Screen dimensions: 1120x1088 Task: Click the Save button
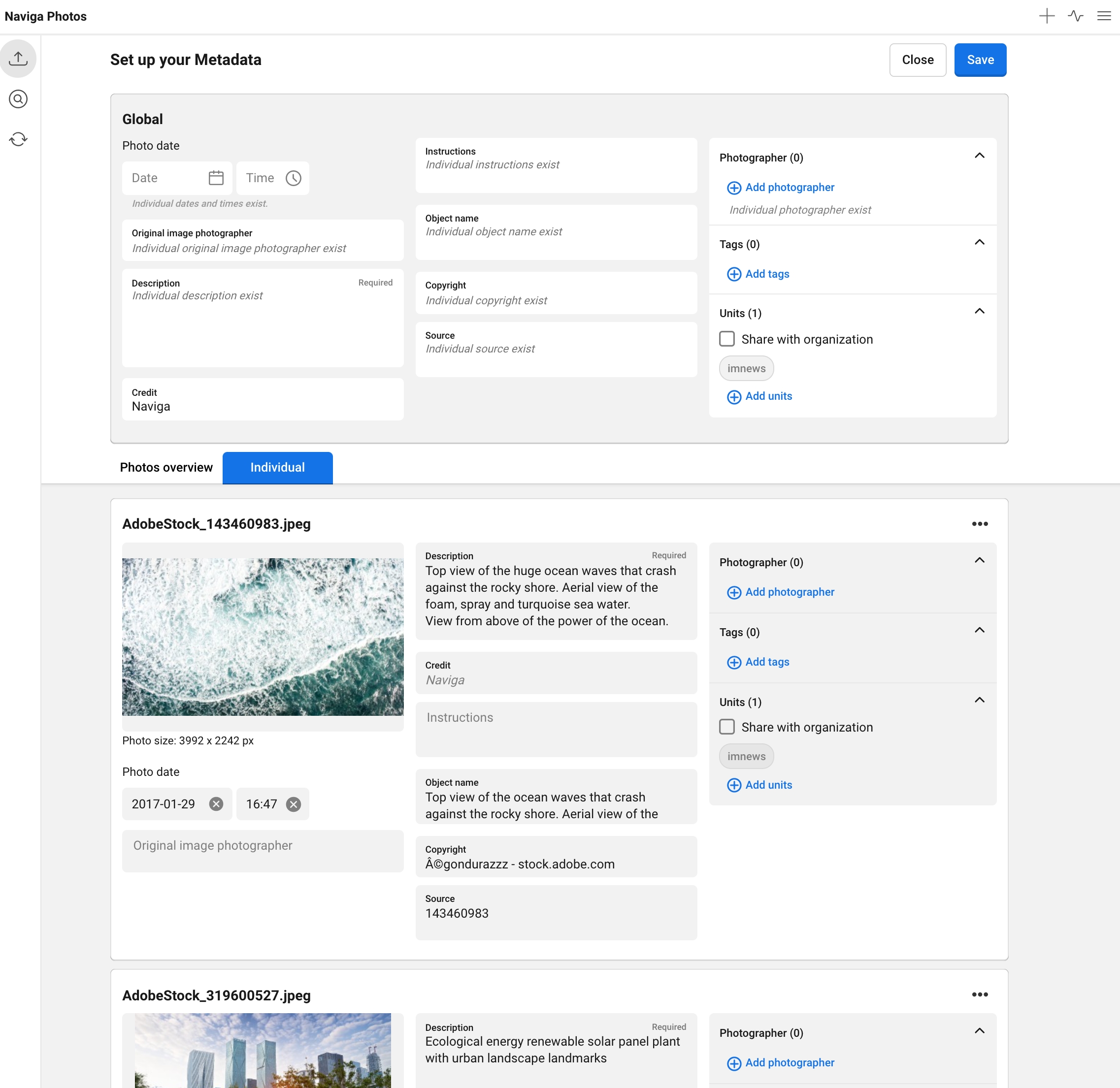pyautogui.click(x=980, y=60)
